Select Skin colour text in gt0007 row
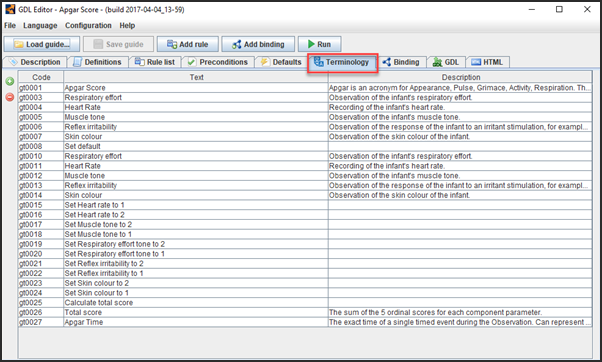602x362 pixels. (x=196, y=137)
